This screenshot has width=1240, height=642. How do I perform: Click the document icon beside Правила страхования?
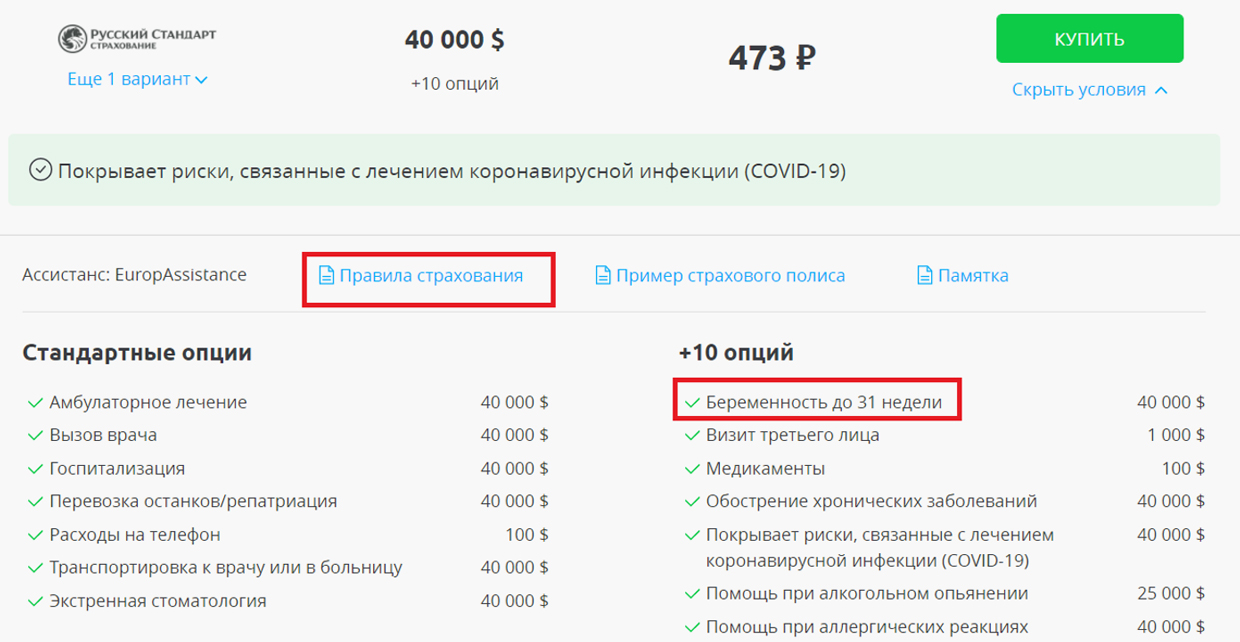[x=326, y=275]
